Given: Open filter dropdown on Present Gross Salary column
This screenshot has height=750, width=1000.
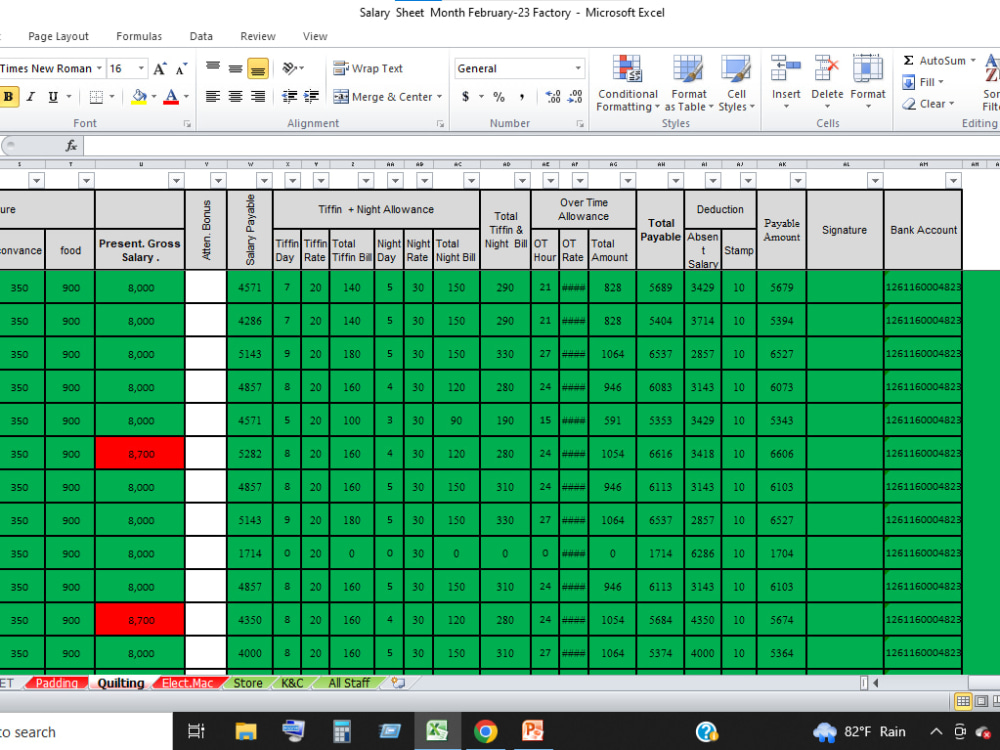Looking at the screenshot, I should point(177,180).
